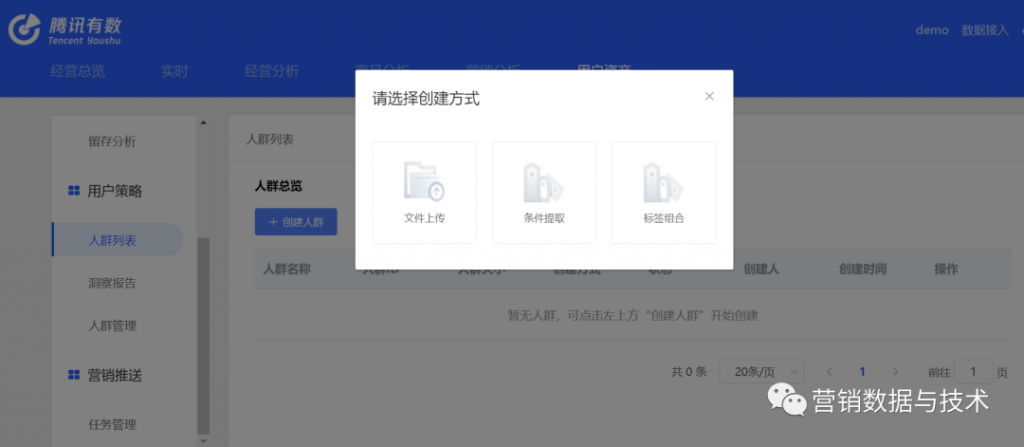Image resolution: width=1024 pixels, height=447 pixels.
Task: Open the 数据接入 link
Action: pos(984,30)
